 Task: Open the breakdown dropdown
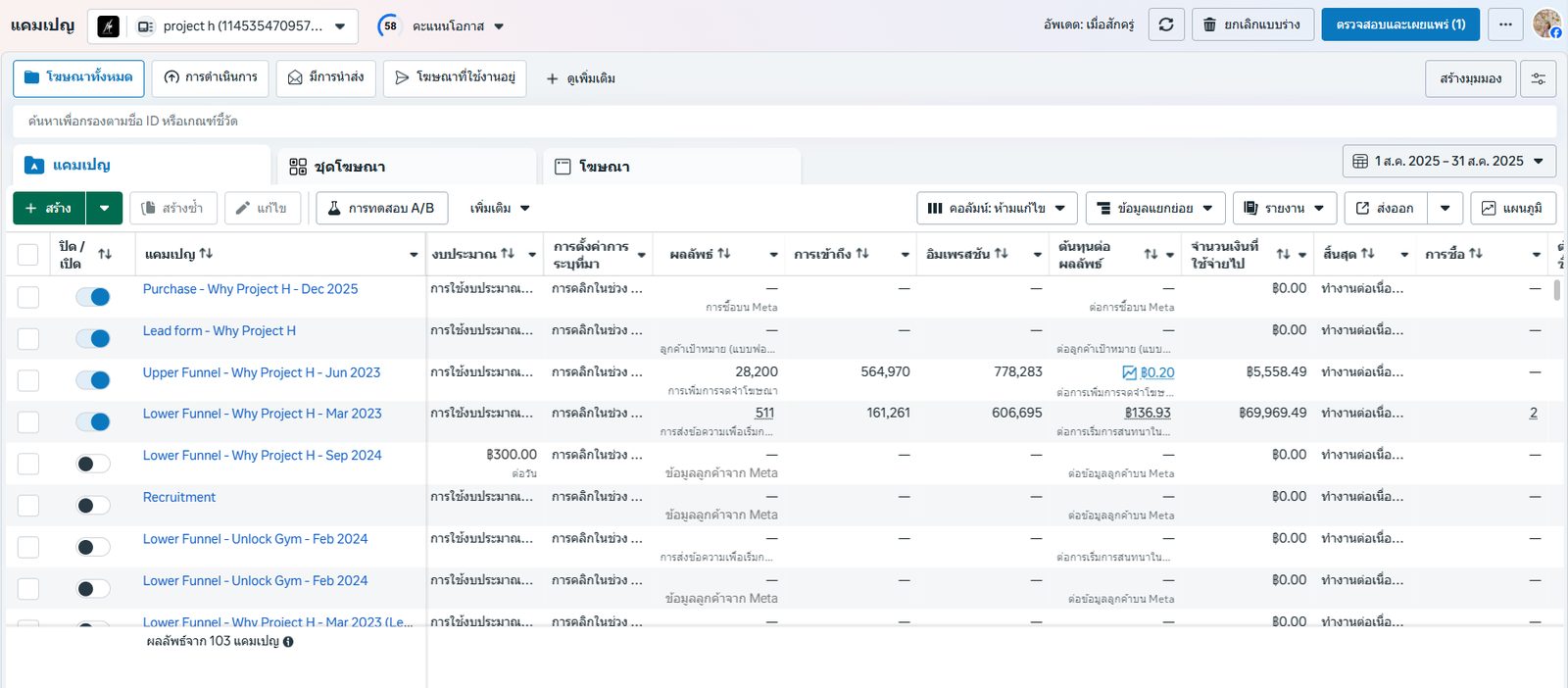coord(1155,208)
